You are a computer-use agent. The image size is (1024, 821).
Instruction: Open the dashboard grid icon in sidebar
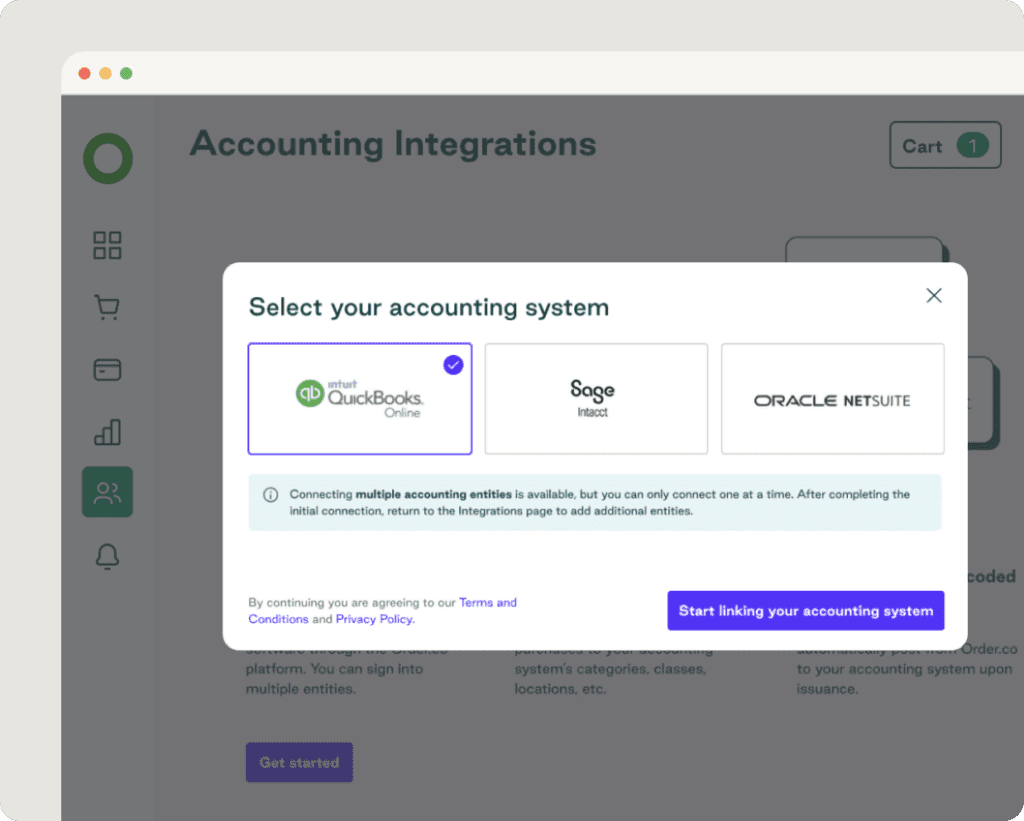(x=107, y=245)
